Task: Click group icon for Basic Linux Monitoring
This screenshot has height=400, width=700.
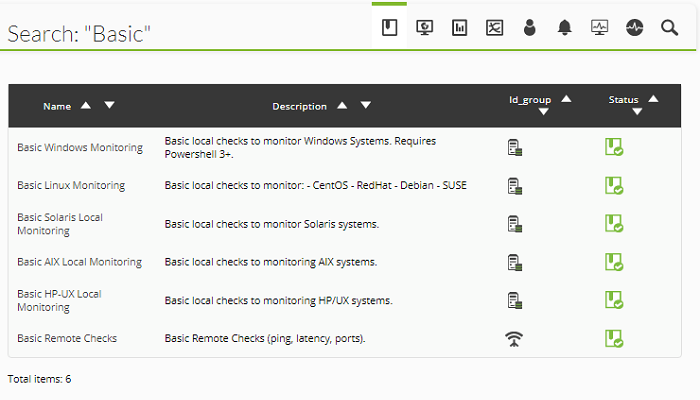Action: point(515,186)
